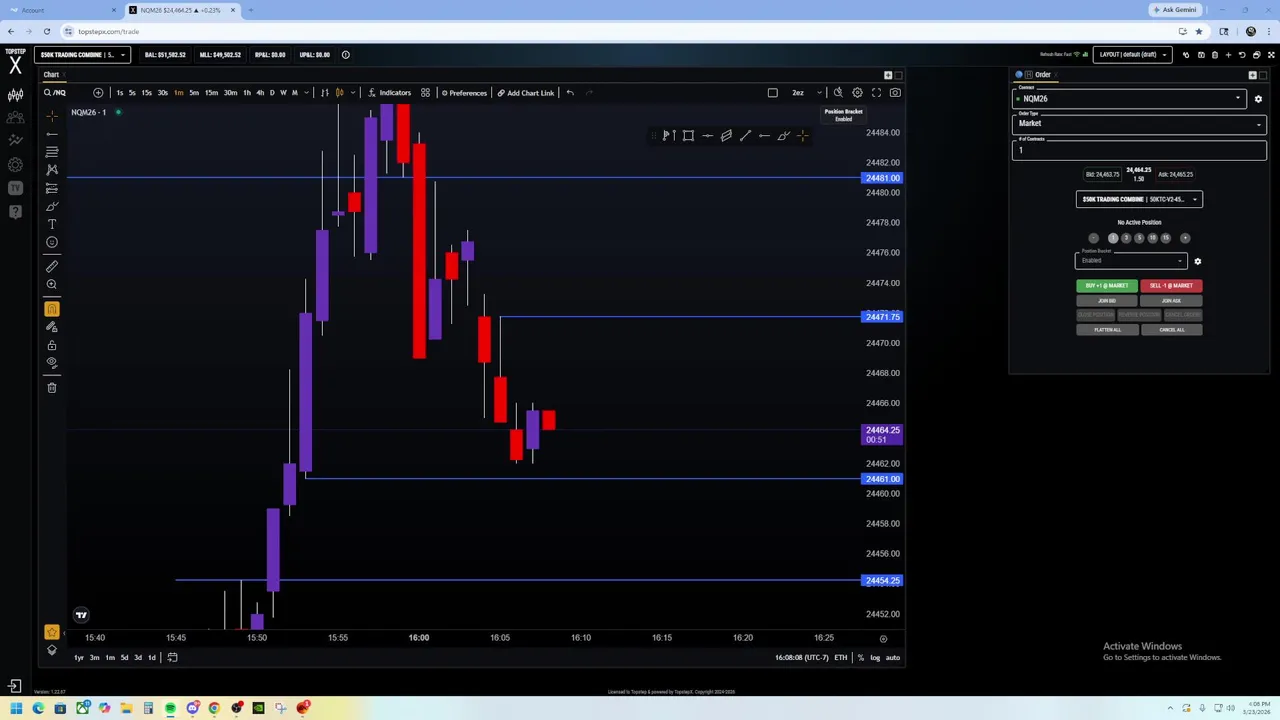The width and height of the screenshot is (1280, 720).
Task: Open the $50K Trading Combine account dropdown in top bar
Action: [82, 55]
